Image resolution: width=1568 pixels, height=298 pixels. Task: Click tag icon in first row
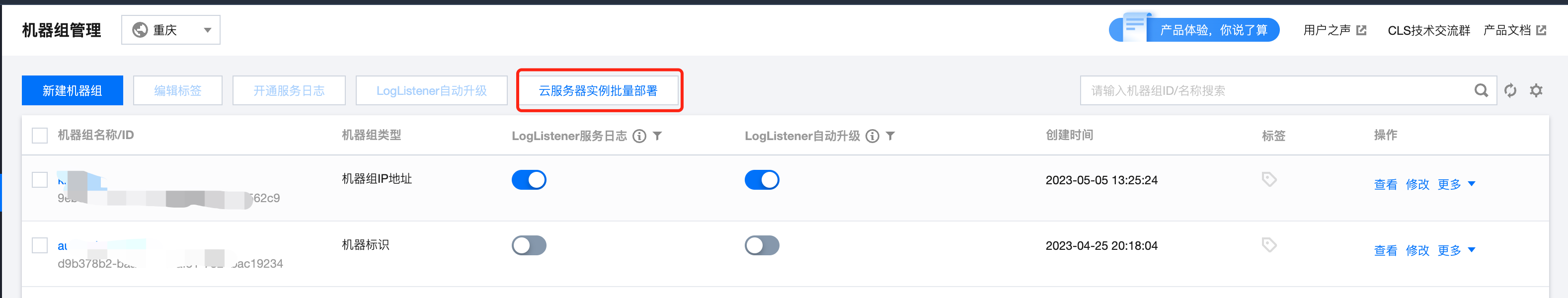coord(1269,179)
